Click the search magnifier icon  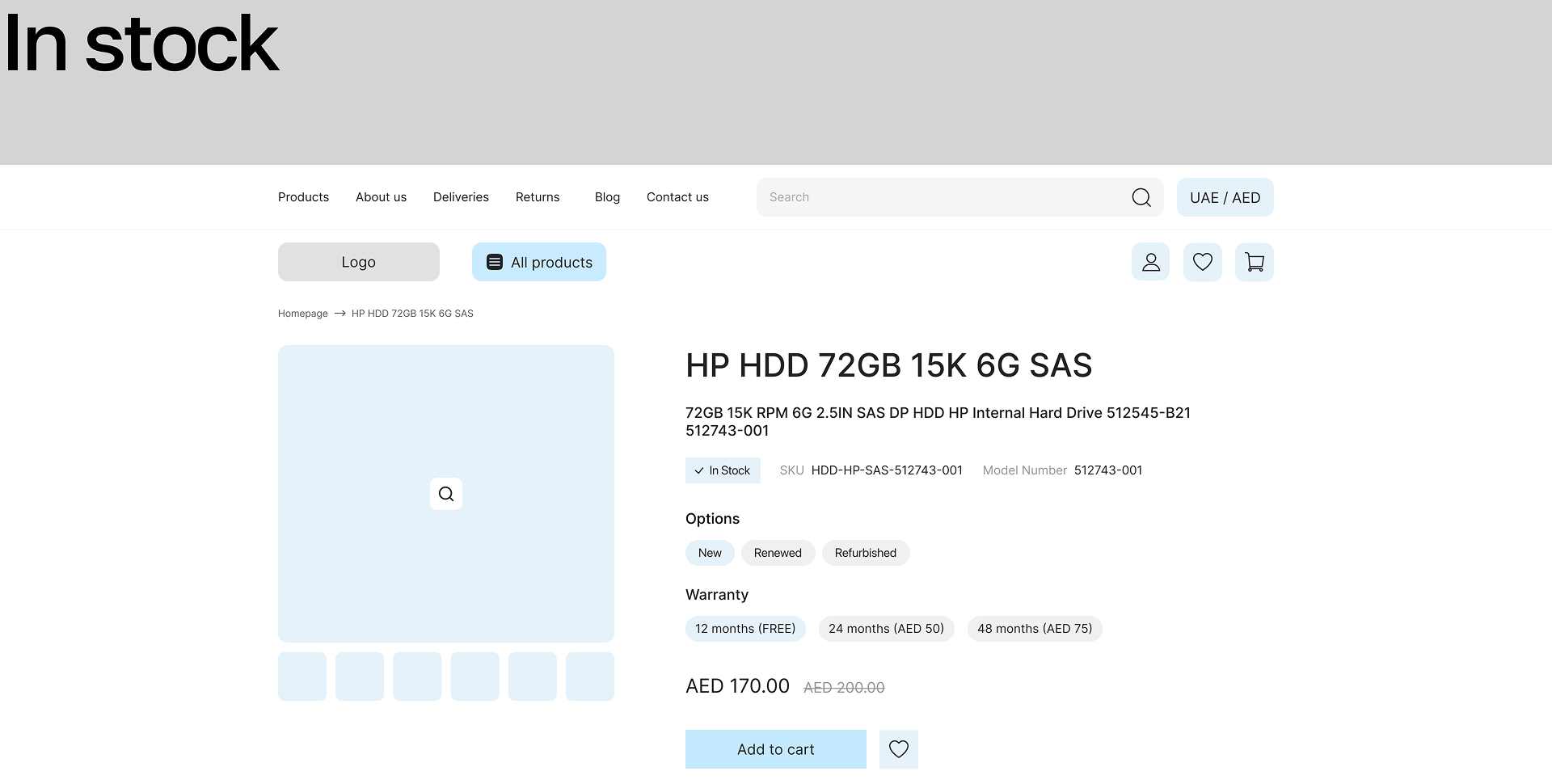pyautogui.click(x=1141, y=196)
